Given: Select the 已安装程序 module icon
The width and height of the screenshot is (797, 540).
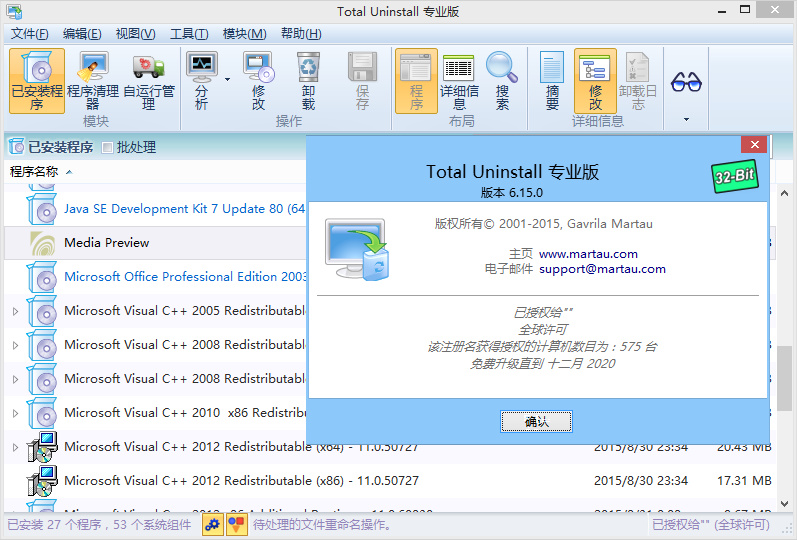Looking at the screenshot, I should 37,81.
